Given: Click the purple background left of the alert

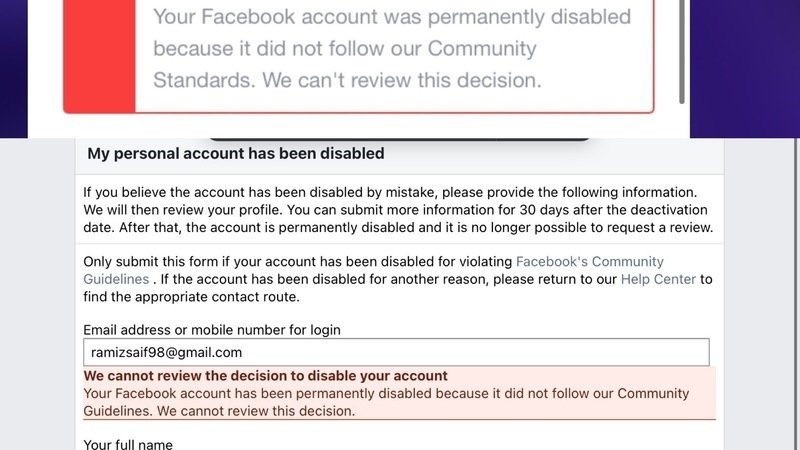Looking at the screenshot, I should [14, 60].
